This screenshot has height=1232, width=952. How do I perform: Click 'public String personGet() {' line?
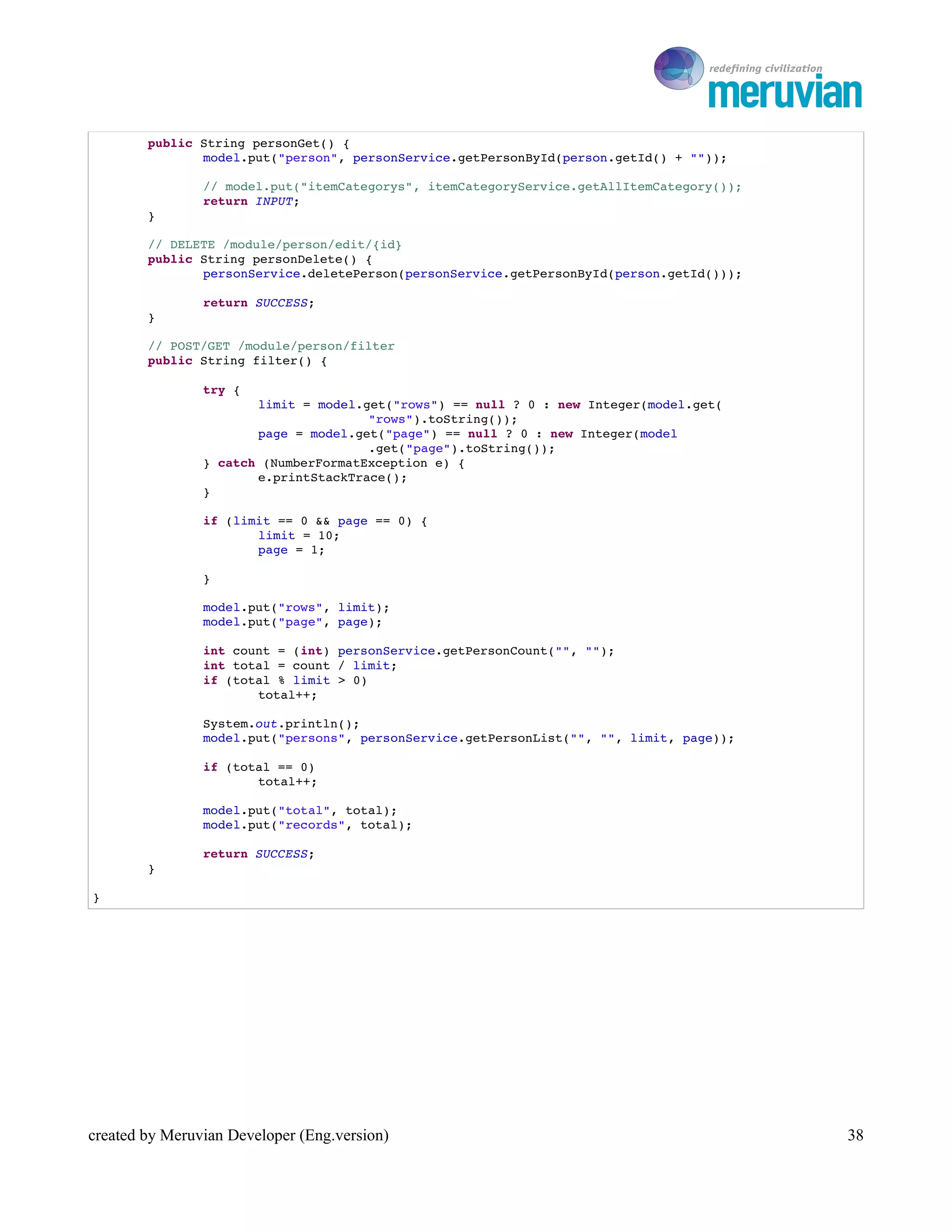pyautogui.click(x=248, y=143)
